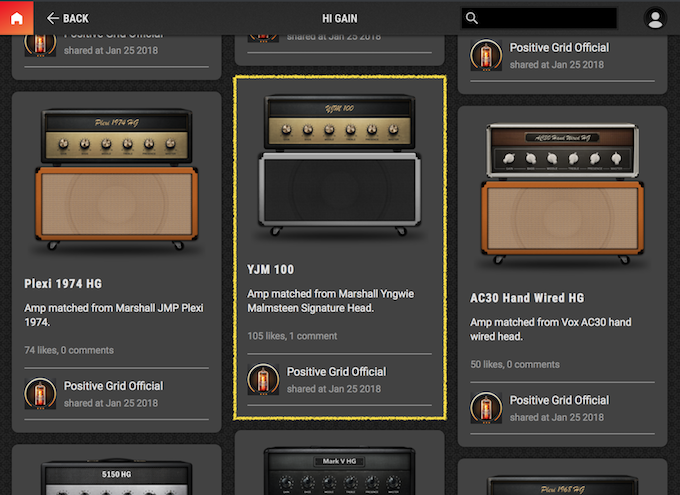This screenshot has width=680, height=495.
Task: Click 'Amp matched from Vox AC30 hand wired head' description
Action: point(551,329)
